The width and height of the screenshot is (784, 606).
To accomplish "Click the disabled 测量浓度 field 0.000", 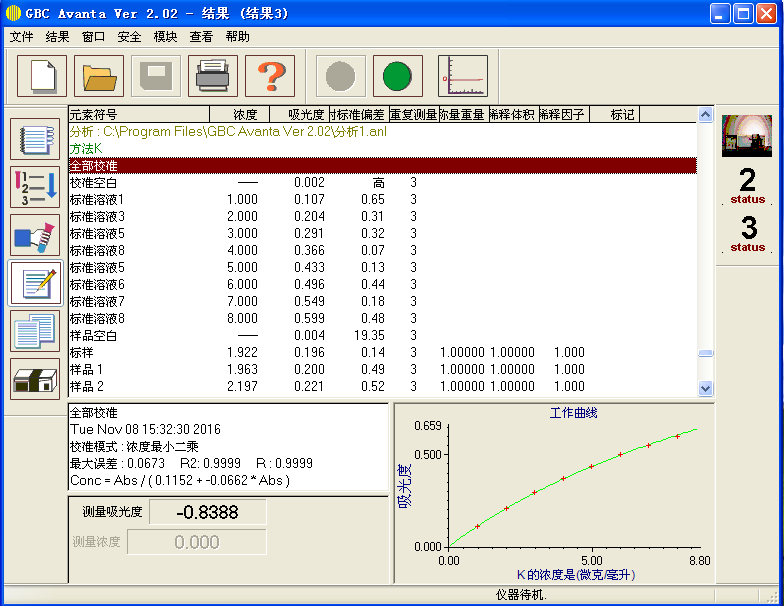I will (x=196, y=542).
